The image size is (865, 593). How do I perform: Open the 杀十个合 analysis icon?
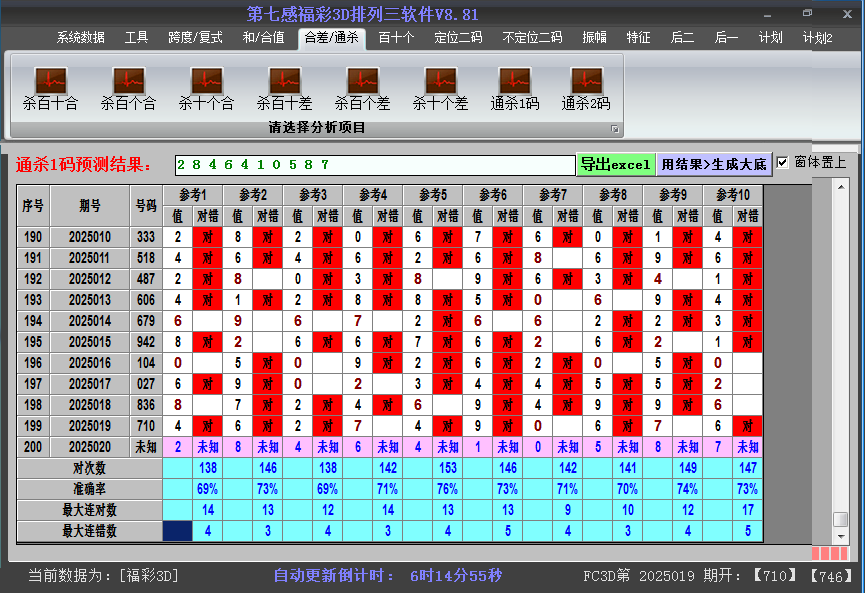tap(206, 89)
